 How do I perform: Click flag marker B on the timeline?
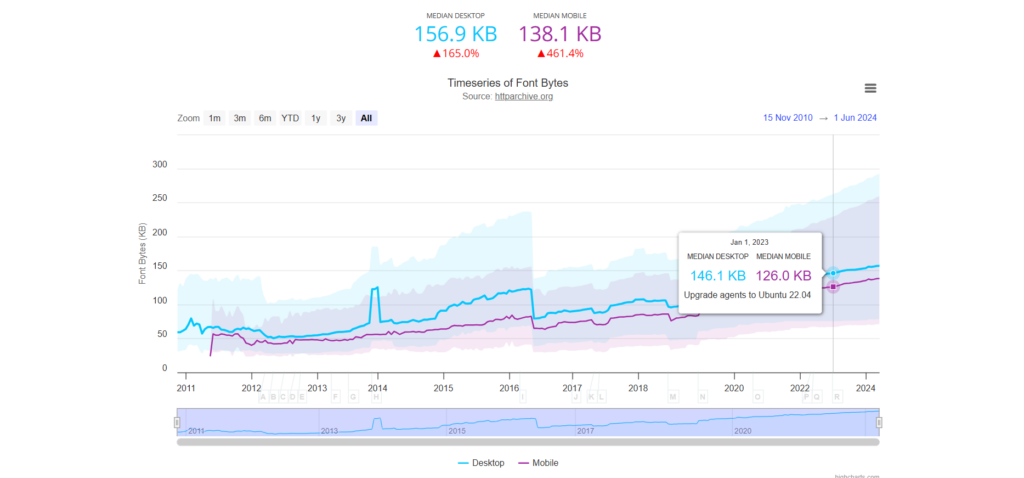[273, 396]
